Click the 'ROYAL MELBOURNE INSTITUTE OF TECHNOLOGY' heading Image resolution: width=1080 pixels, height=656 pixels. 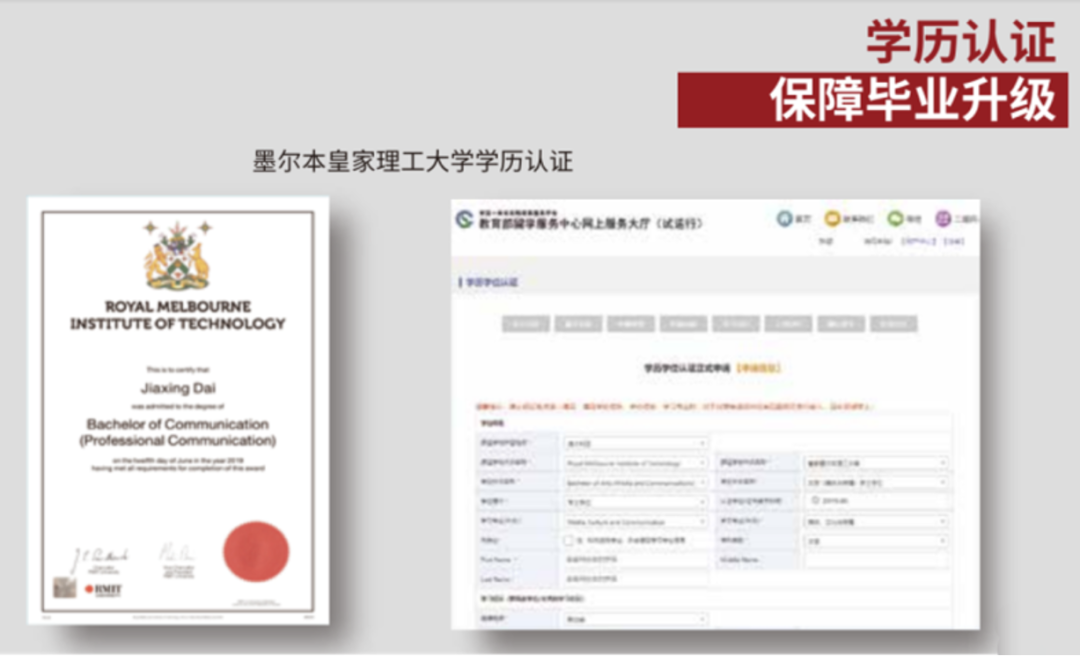tap(178, 315)
